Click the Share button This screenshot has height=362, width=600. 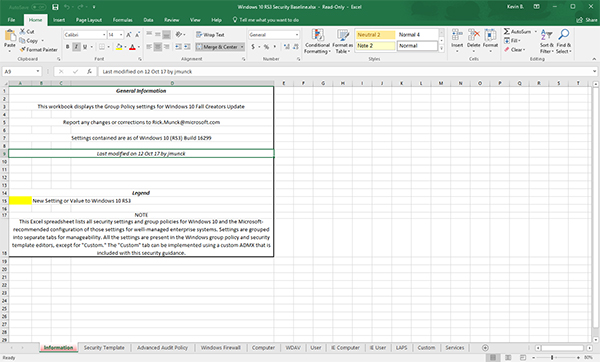587,20
